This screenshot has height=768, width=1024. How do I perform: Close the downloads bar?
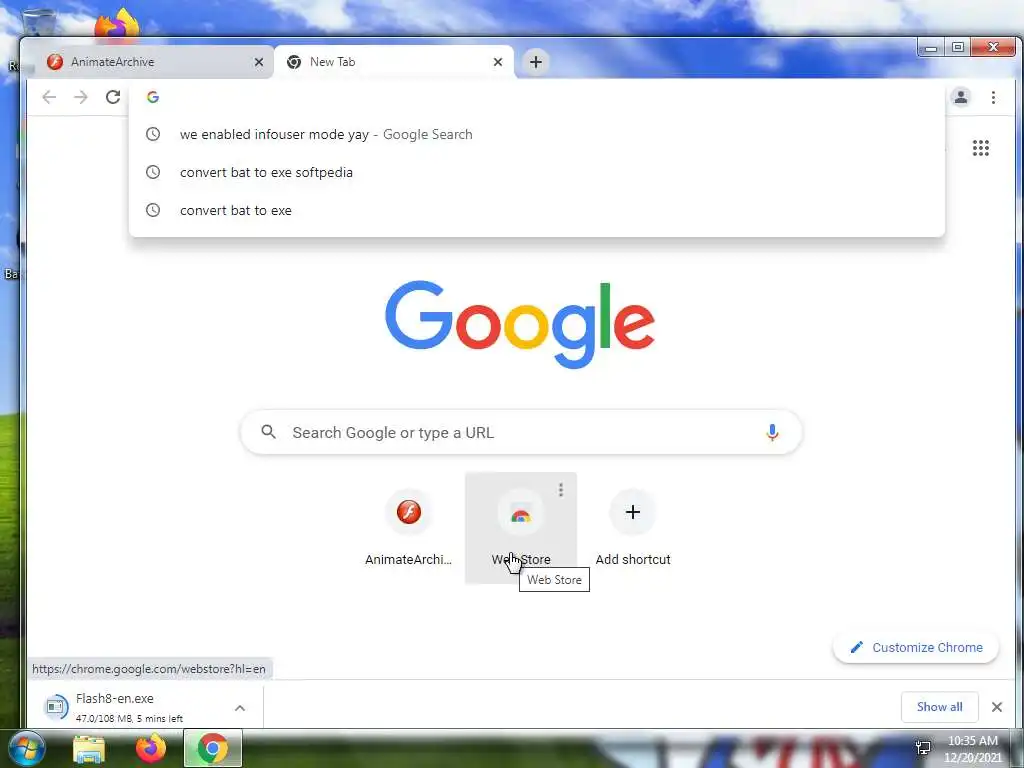click(997, 707)
